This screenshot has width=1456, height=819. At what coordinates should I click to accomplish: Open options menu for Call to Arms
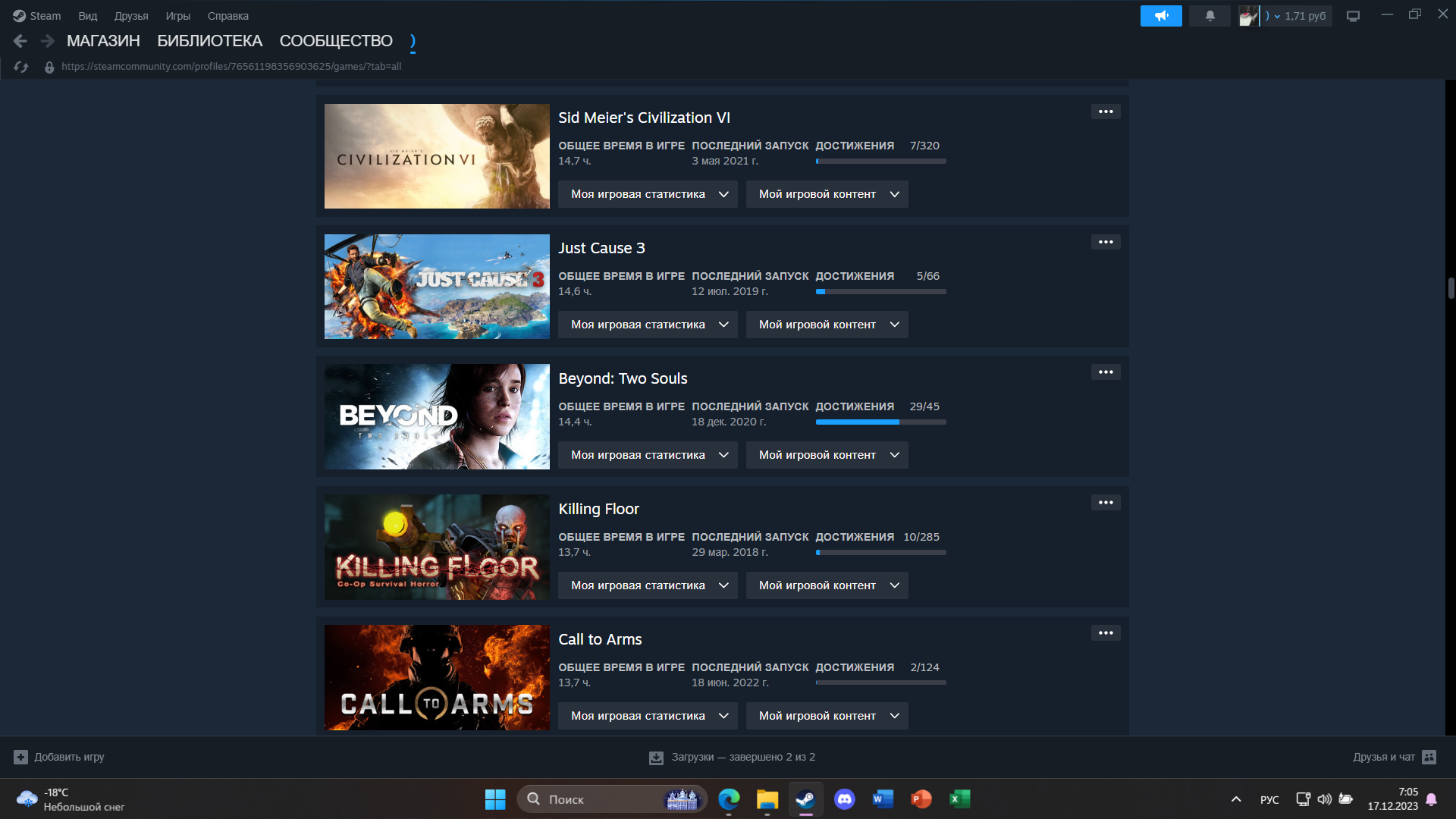tap(1106, 633)
